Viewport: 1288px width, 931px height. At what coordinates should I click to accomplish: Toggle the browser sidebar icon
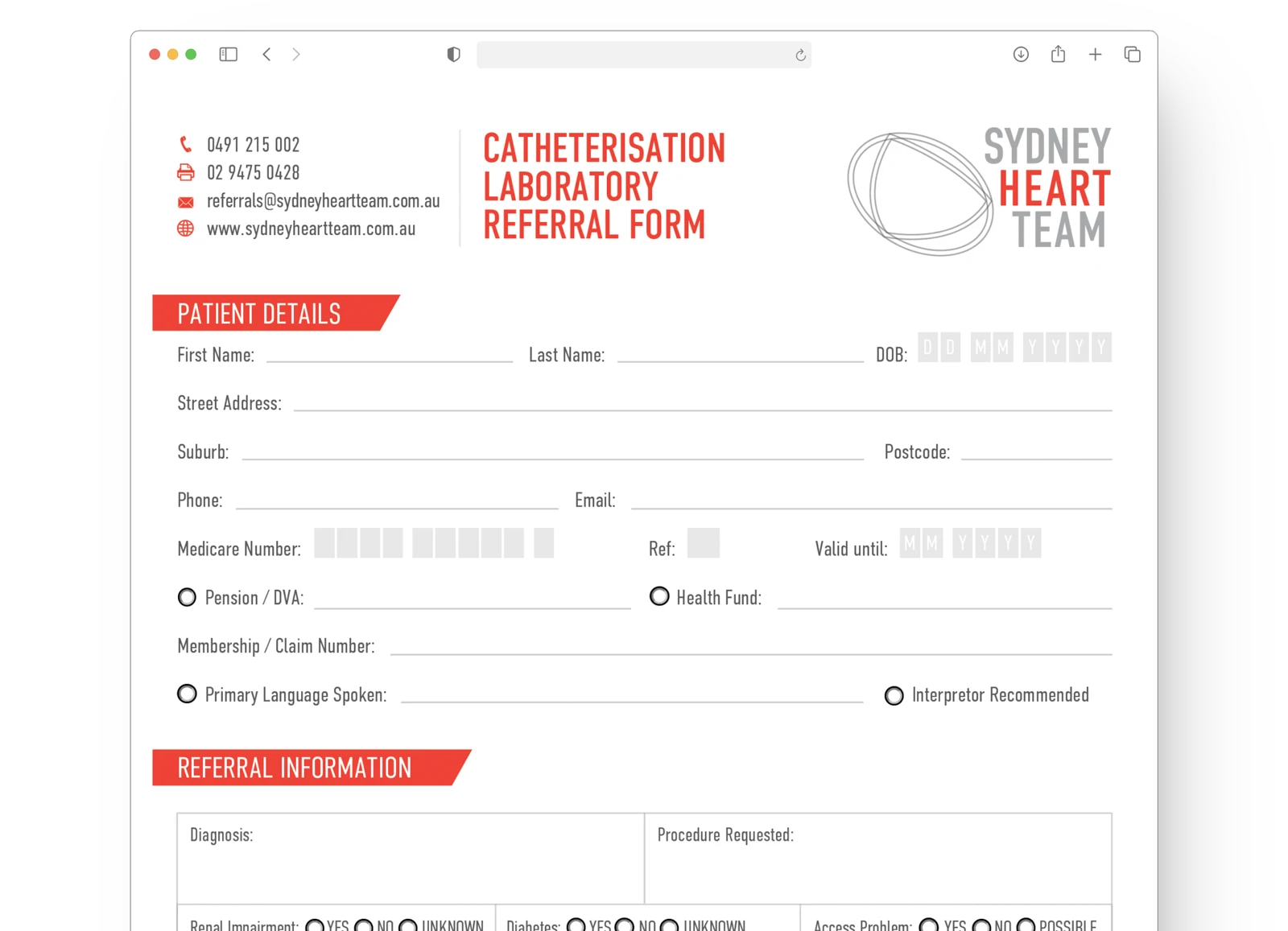tap(229, 54)
